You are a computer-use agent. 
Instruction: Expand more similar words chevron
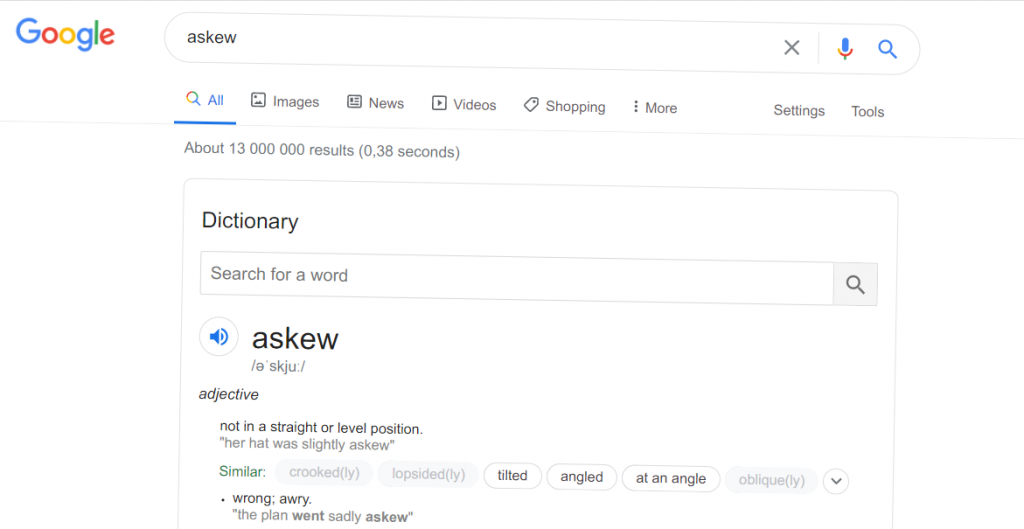tap(836, 482)
